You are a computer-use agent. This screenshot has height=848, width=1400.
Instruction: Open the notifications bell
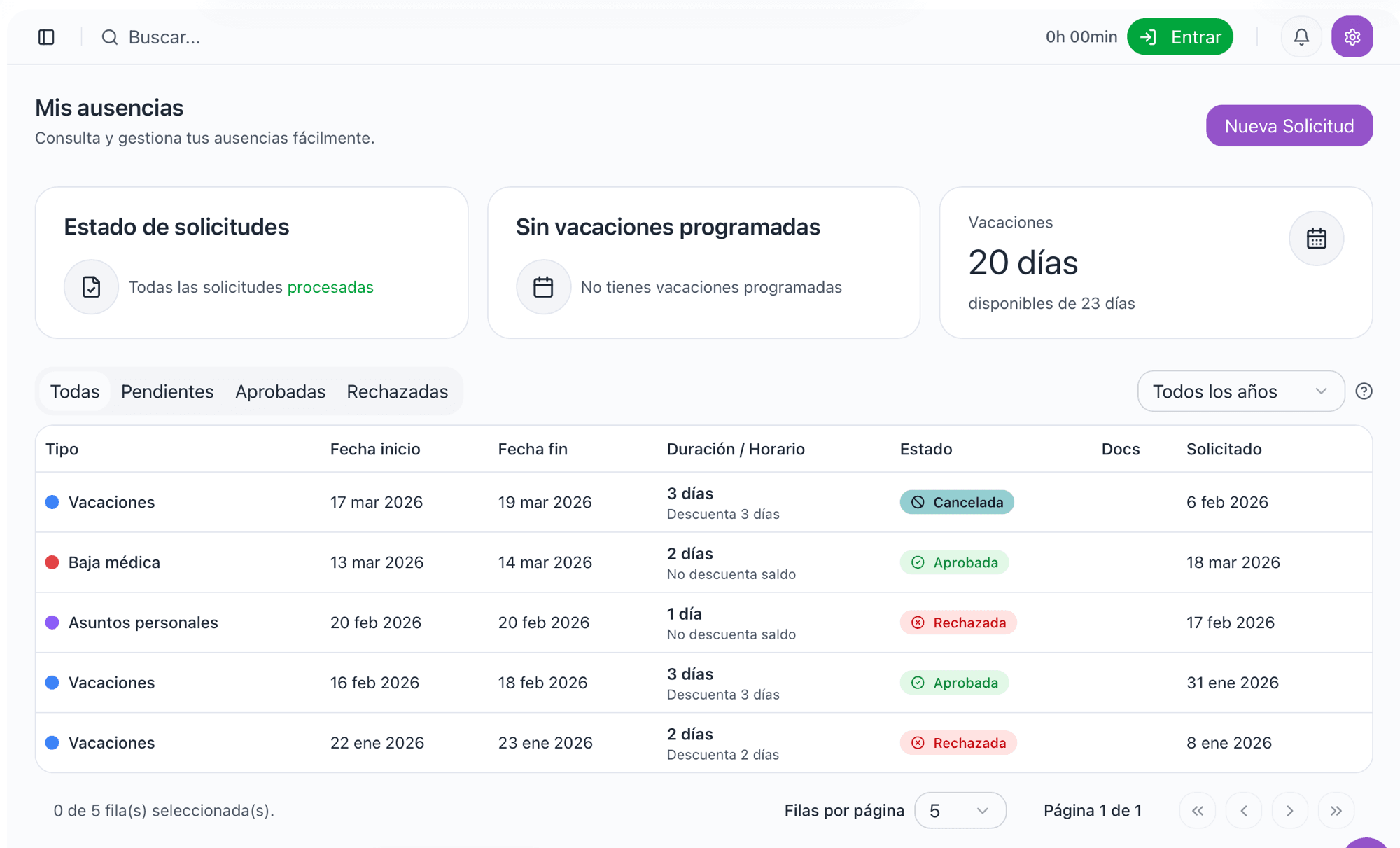pyautogui.click(x=1301, y=37)
